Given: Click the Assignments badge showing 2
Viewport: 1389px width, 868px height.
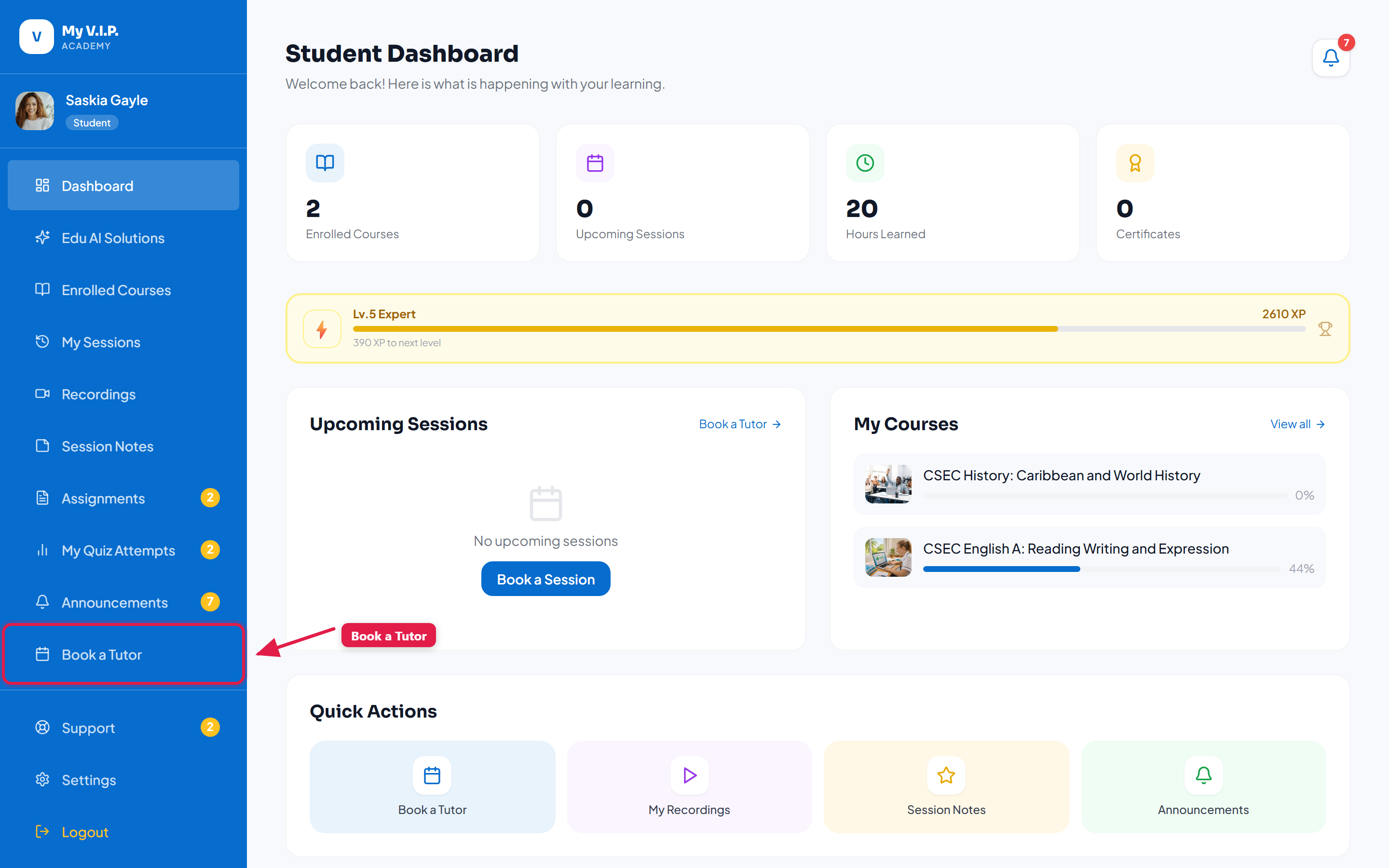Looking at the screenshot, I should tap(210, 498).
